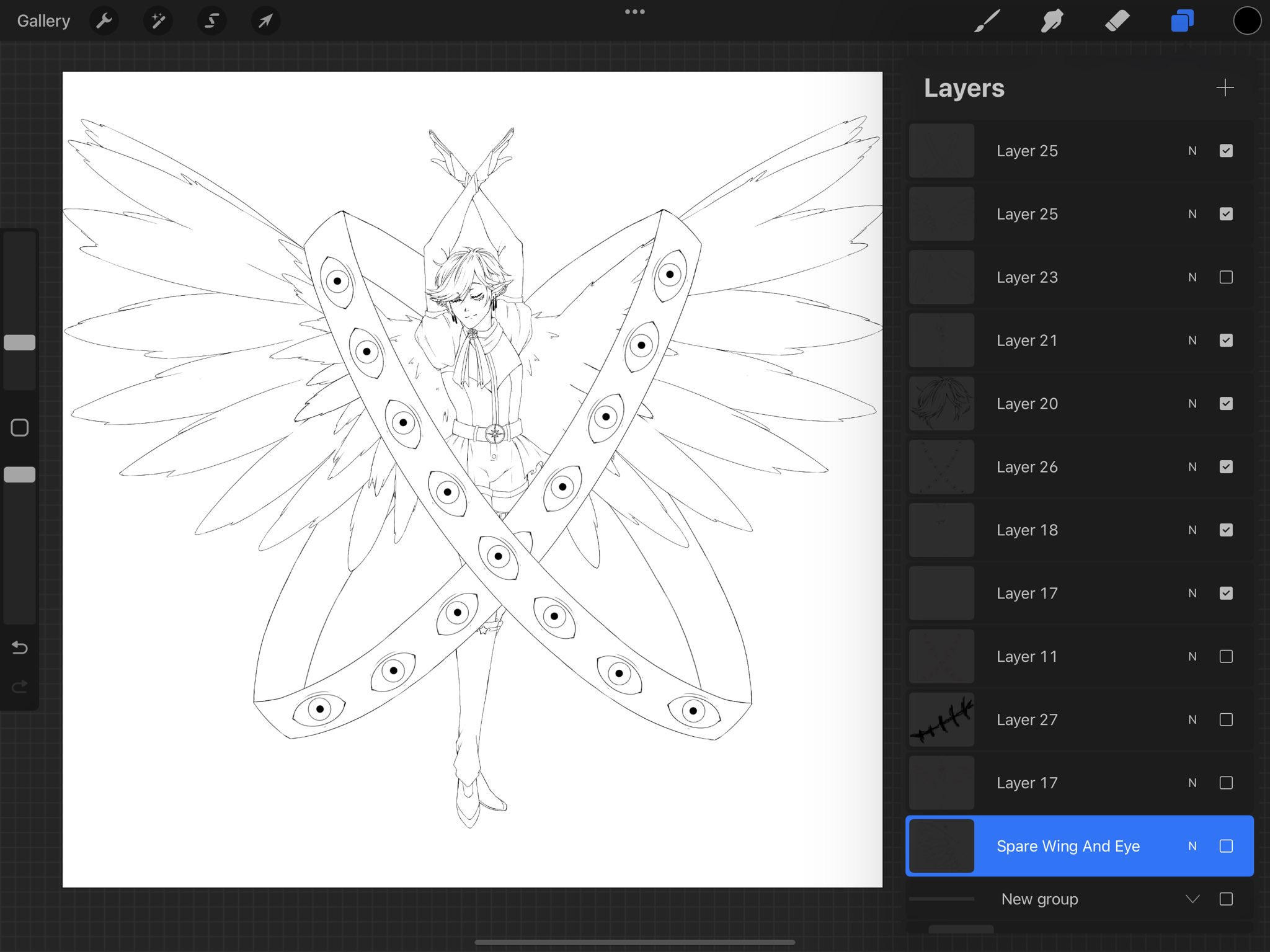
Task: Open the Adjustments magic wand menu
Action: (x=158, y=21)
